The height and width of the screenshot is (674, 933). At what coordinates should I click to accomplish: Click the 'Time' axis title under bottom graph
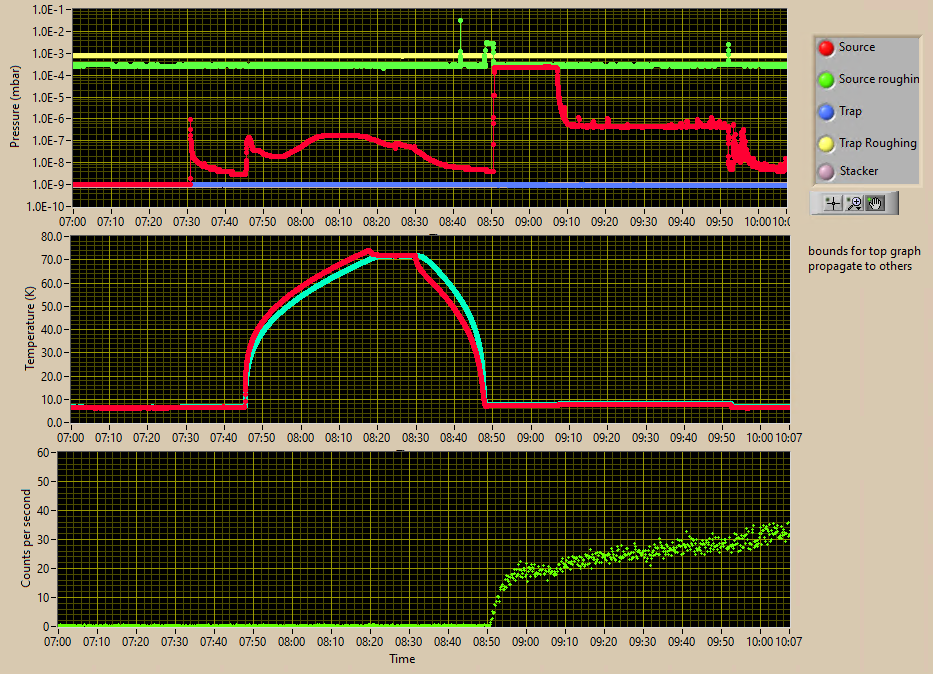point(402,659)
